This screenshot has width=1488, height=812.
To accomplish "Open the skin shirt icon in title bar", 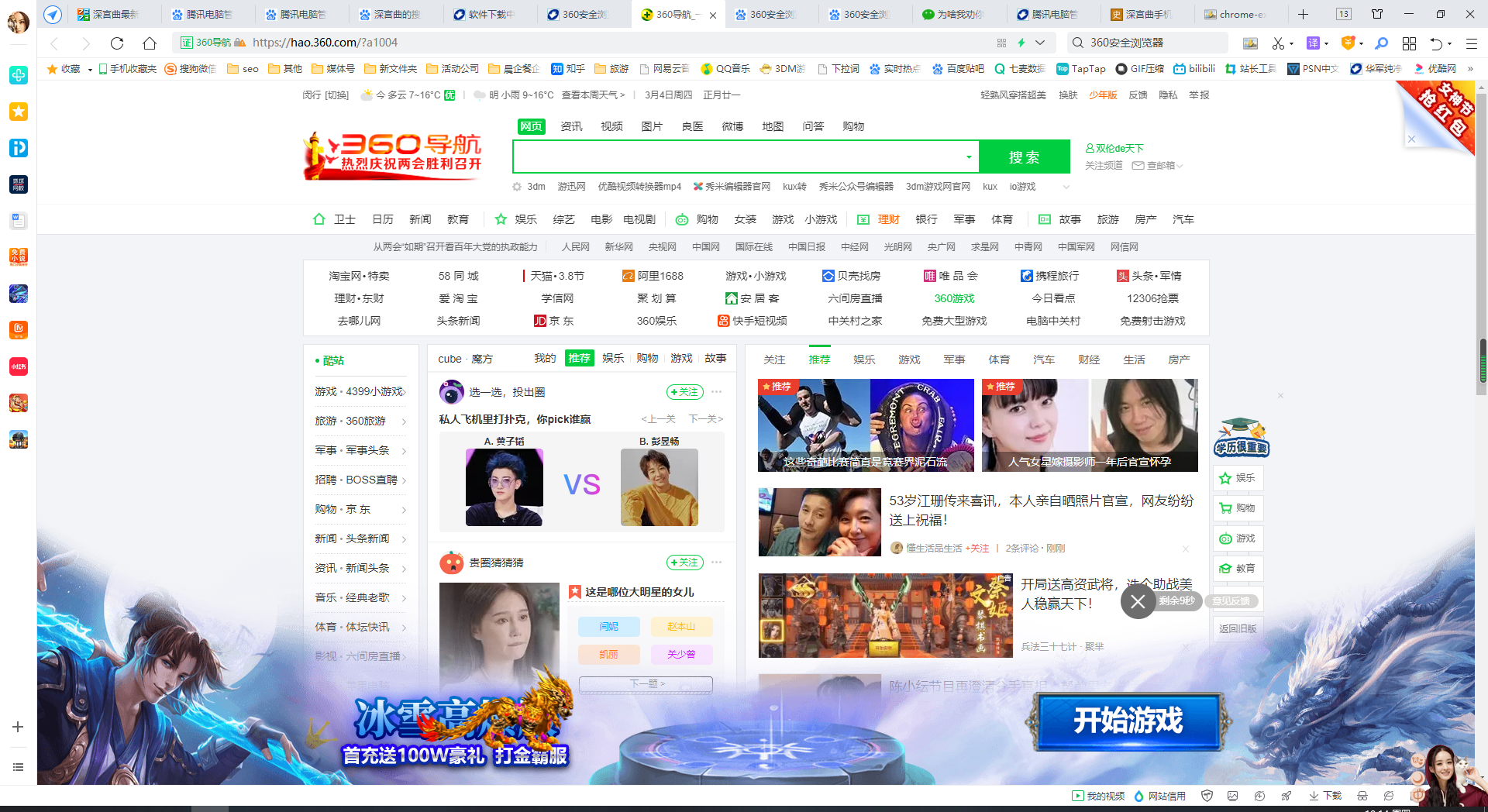I will (1377, 14).
